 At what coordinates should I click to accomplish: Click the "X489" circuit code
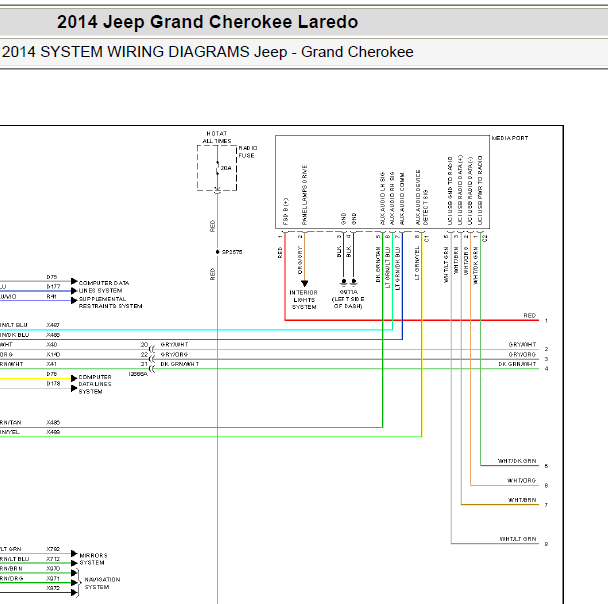[x=53, y=432]
